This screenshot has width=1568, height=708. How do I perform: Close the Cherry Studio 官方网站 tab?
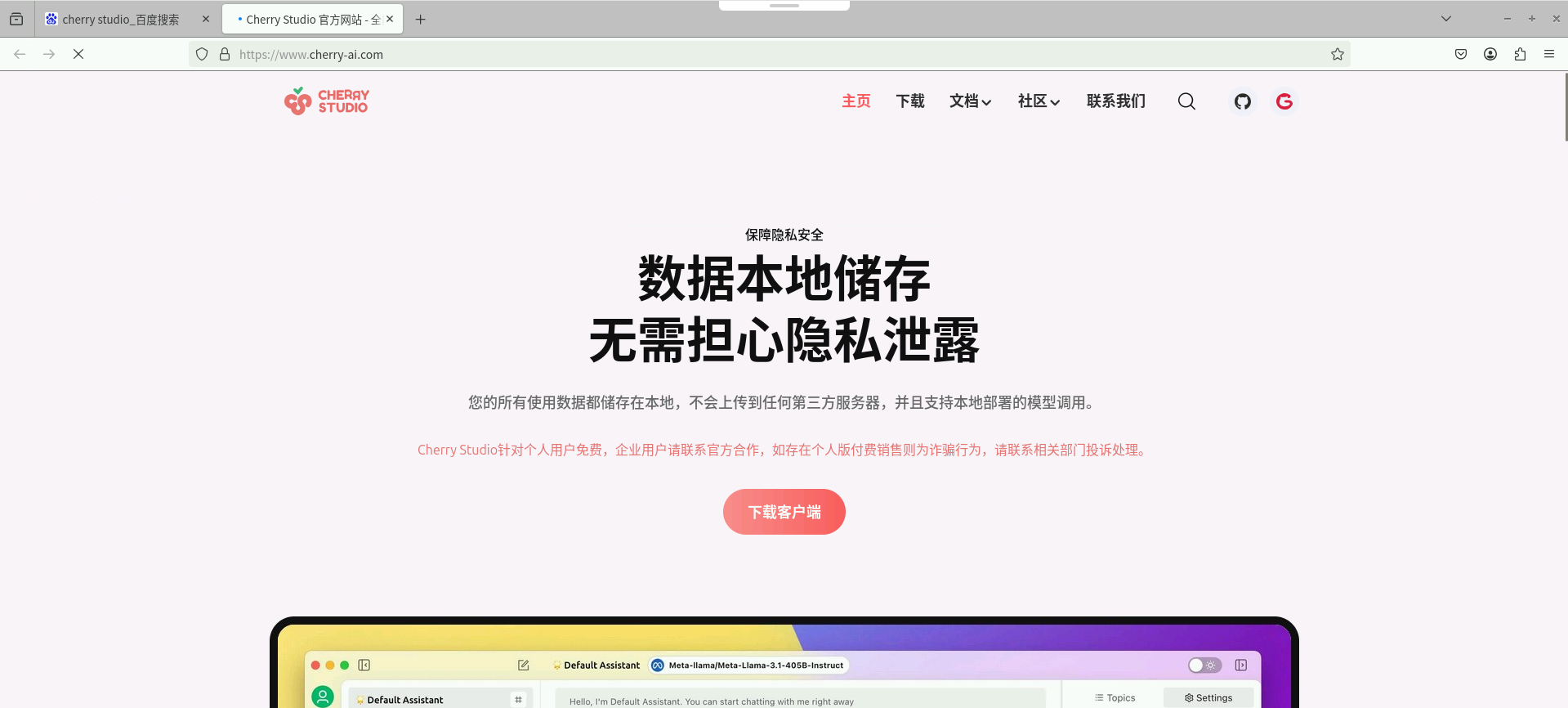pos(390,19)
